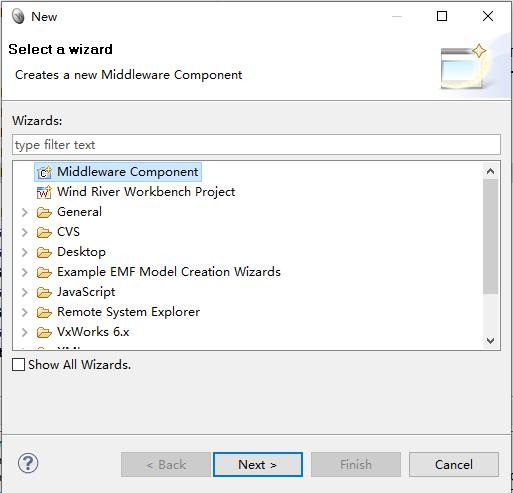
Task: Click the CVS folder icon
Action: 44,232
